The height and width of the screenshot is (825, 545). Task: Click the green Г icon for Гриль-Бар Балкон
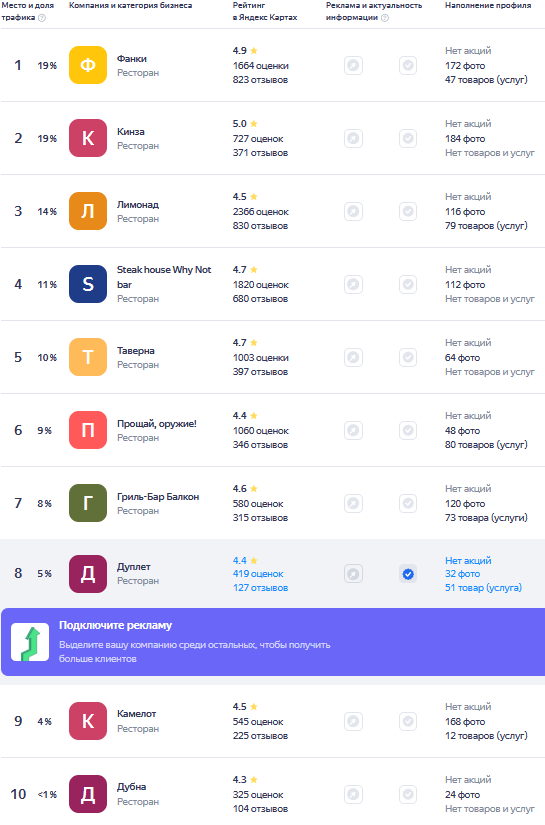[x=88, y=503]
